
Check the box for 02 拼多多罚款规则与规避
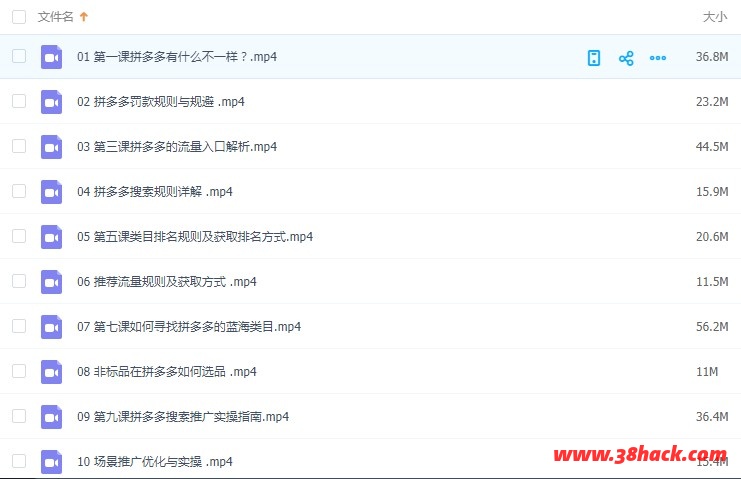tap(19, 101)
